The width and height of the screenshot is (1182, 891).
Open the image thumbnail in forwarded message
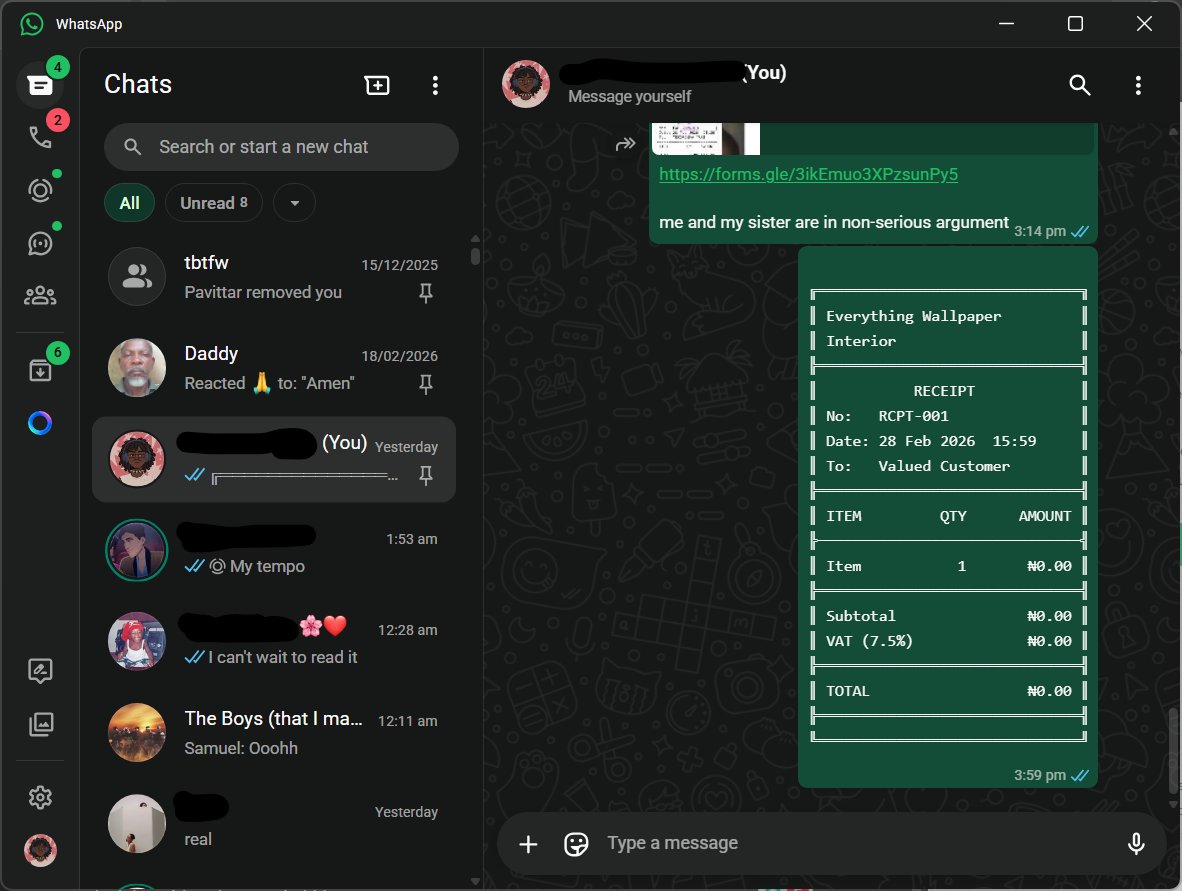pyautogui.click(x=706, y=139)
